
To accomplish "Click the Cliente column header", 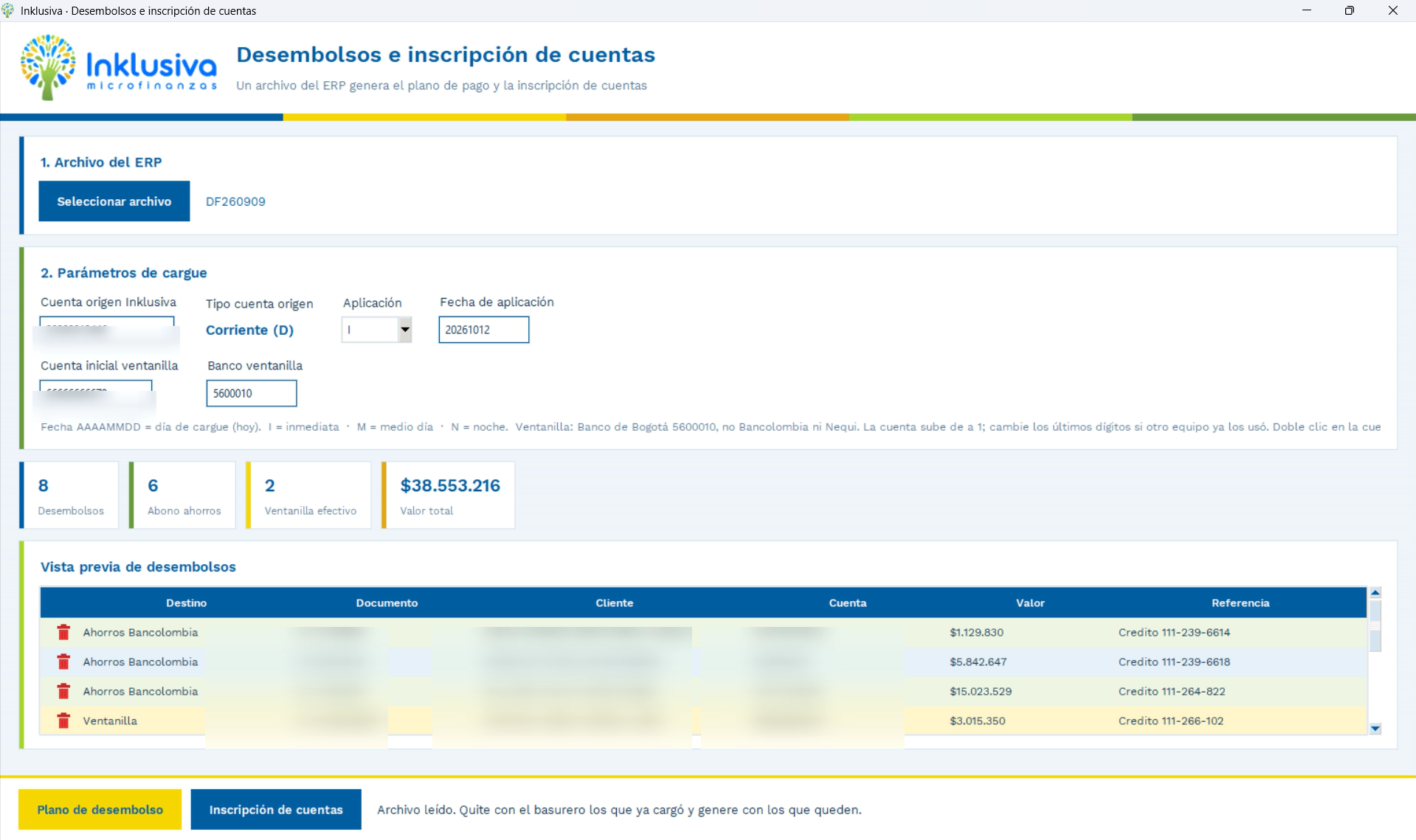I will tap(615, 603).
